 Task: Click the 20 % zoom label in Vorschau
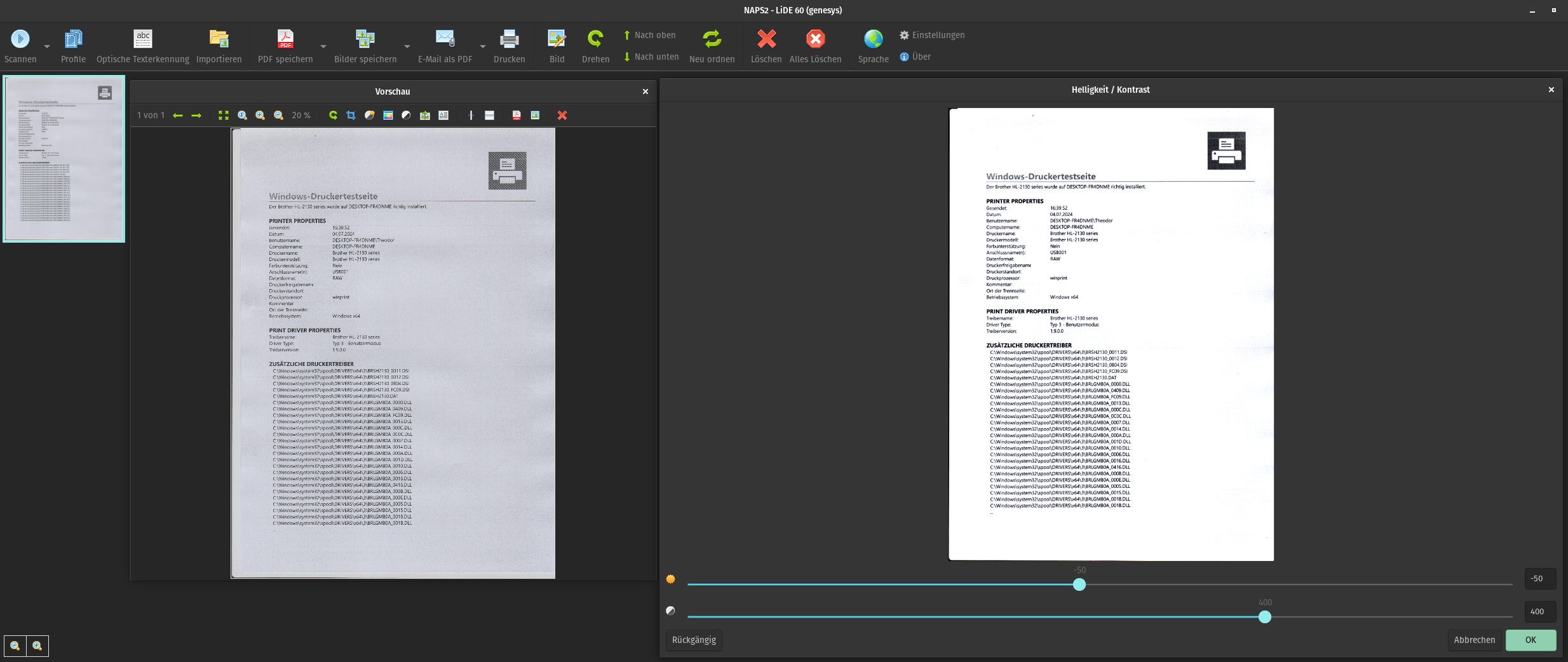(x=301, y=116)
